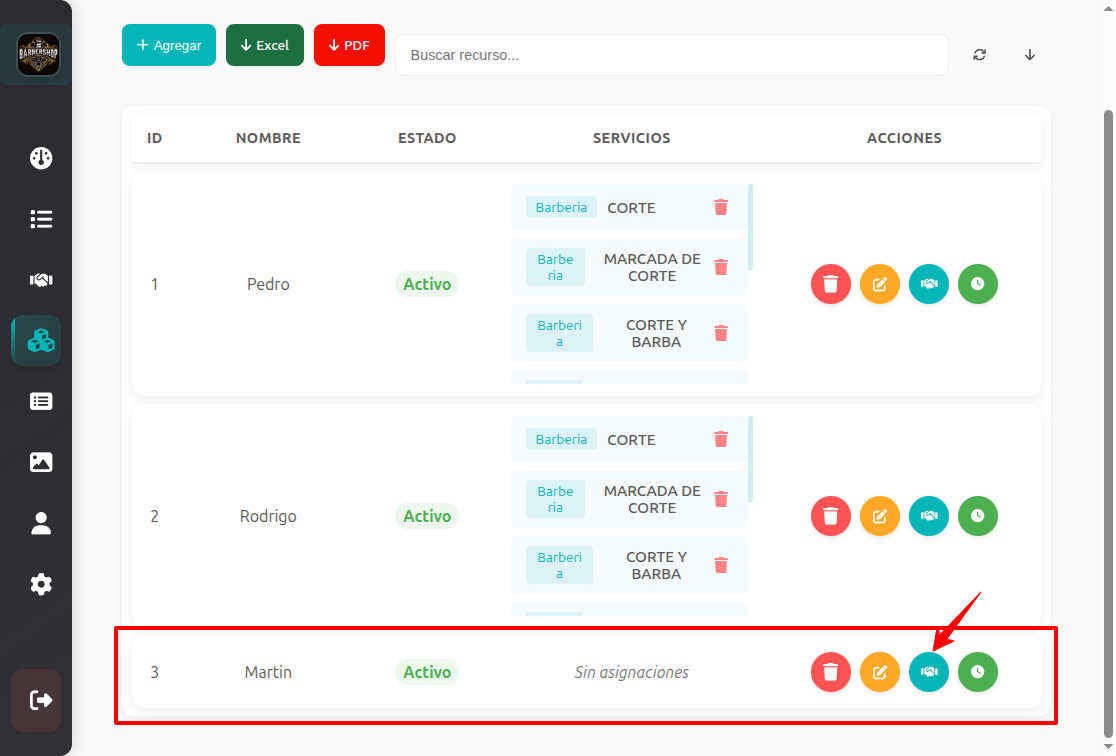Delete Rodrigo with the red trash button
Image resolution: width=1116 pixels, height=756 pixels.
point(831,516)
